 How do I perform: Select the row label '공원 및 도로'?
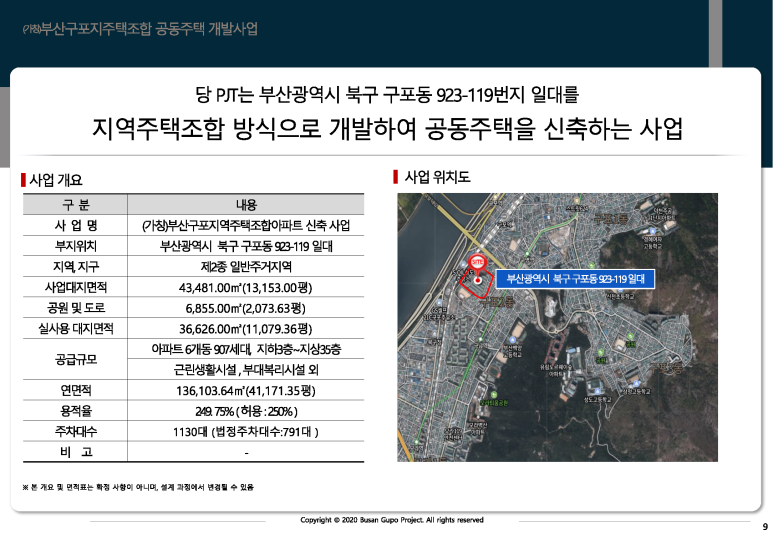[75, 308]
